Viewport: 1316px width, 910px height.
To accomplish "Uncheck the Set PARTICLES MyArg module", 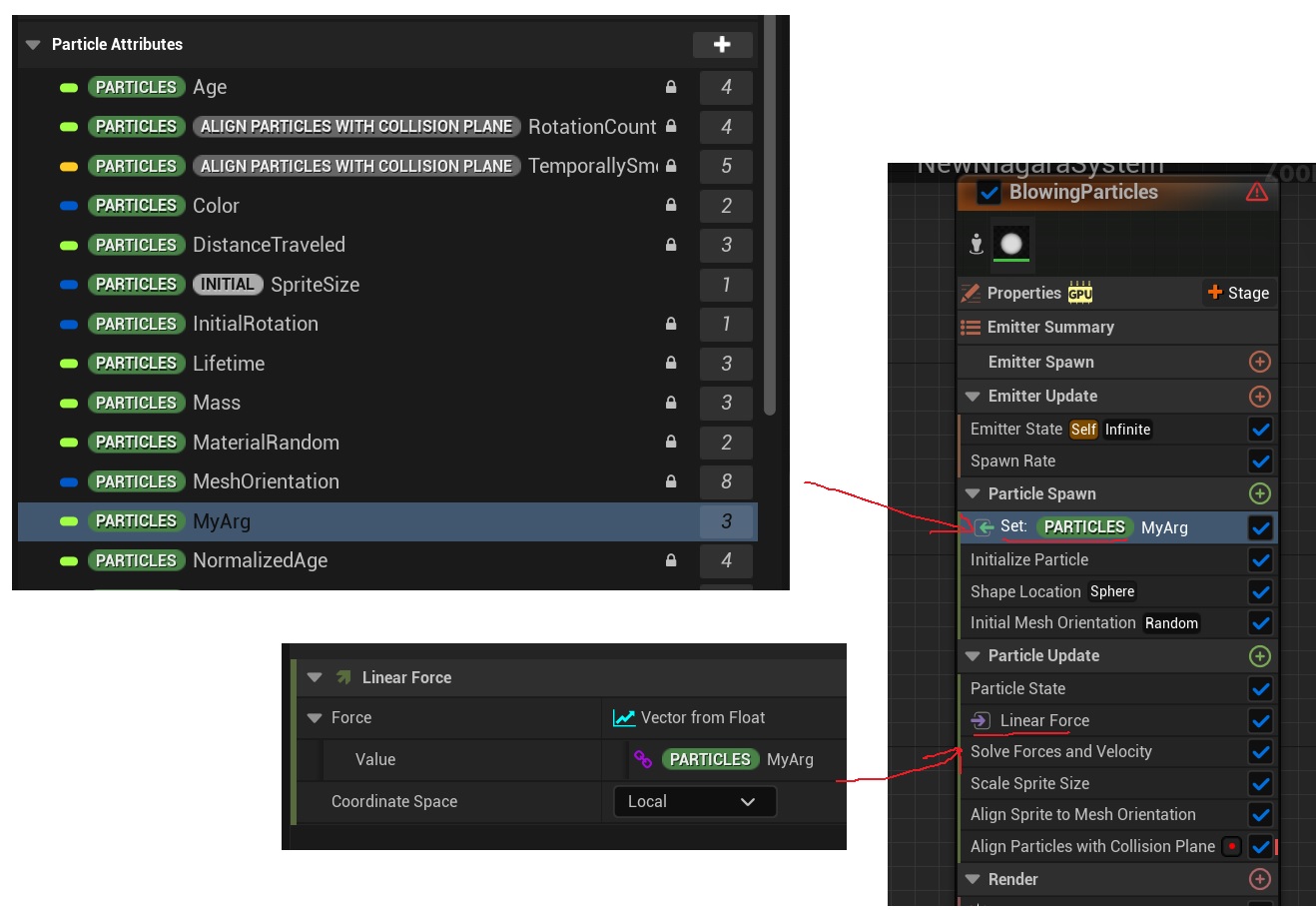I will click(1261, 527).
